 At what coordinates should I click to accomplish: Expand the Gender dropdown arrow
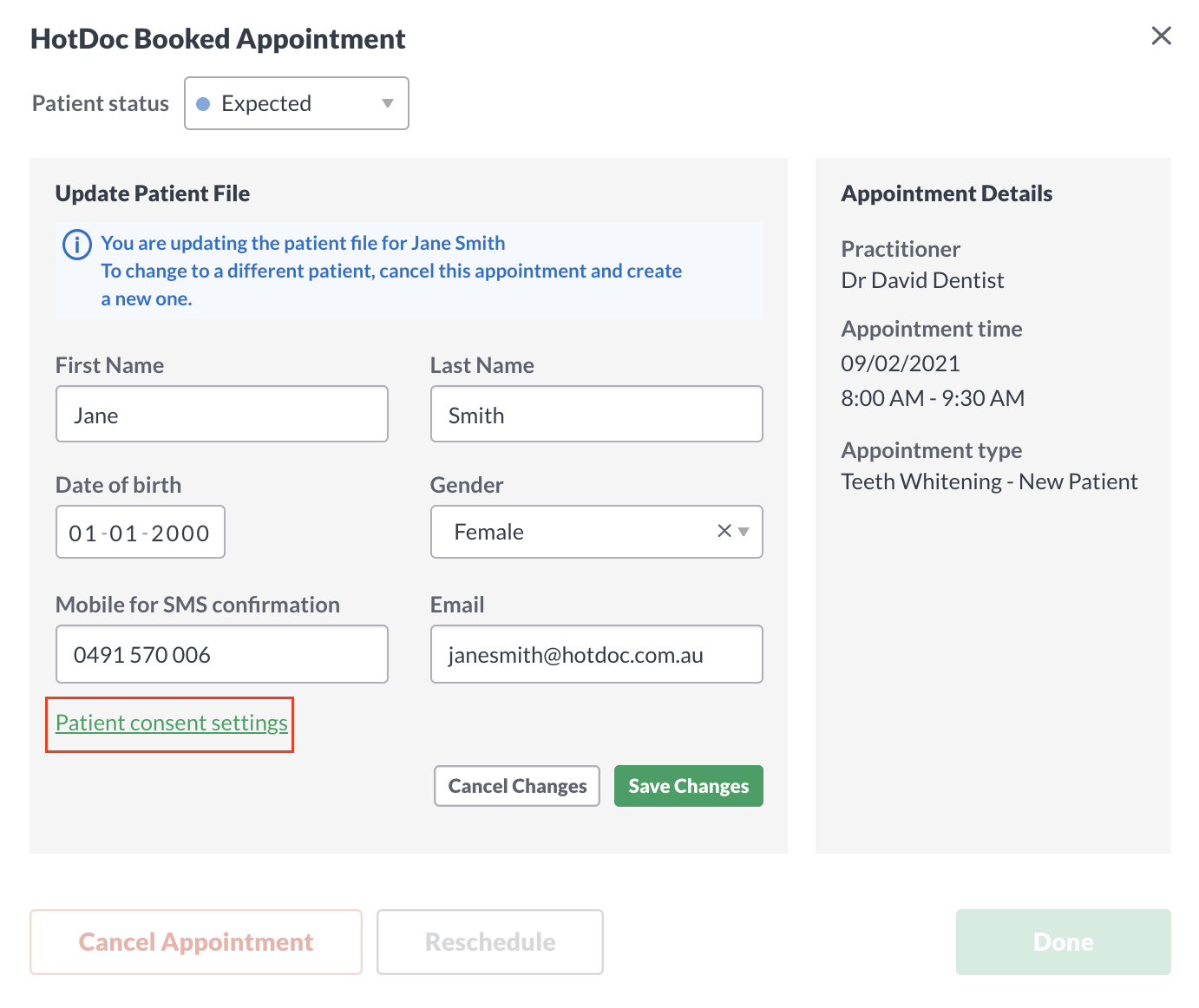744,532
